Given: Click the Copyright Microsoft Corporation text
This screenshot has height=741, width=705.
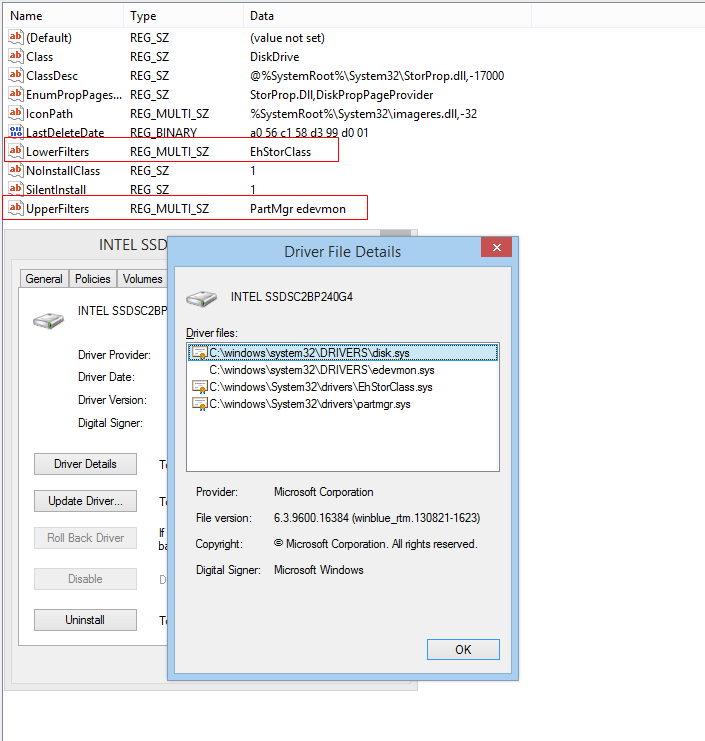Looking at the screenshot, I should [376, 544].
